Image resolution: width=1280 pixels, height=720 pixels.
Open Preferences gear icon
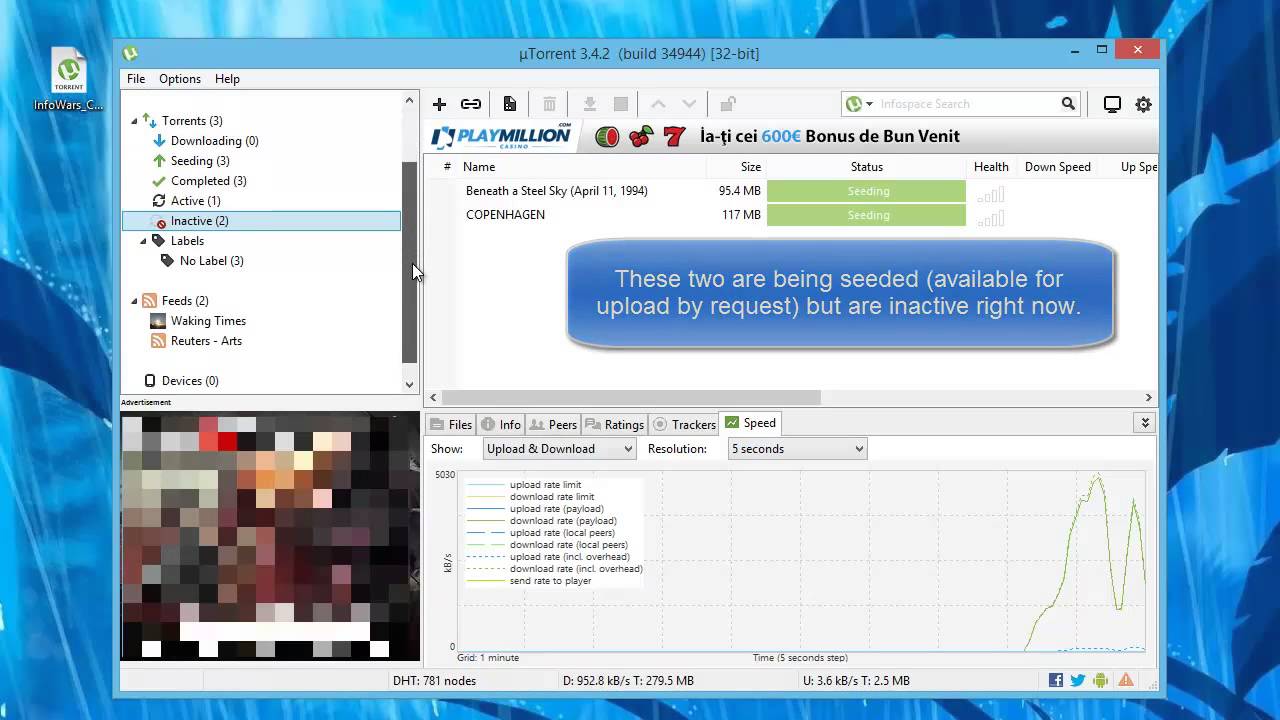[1144, 104]
